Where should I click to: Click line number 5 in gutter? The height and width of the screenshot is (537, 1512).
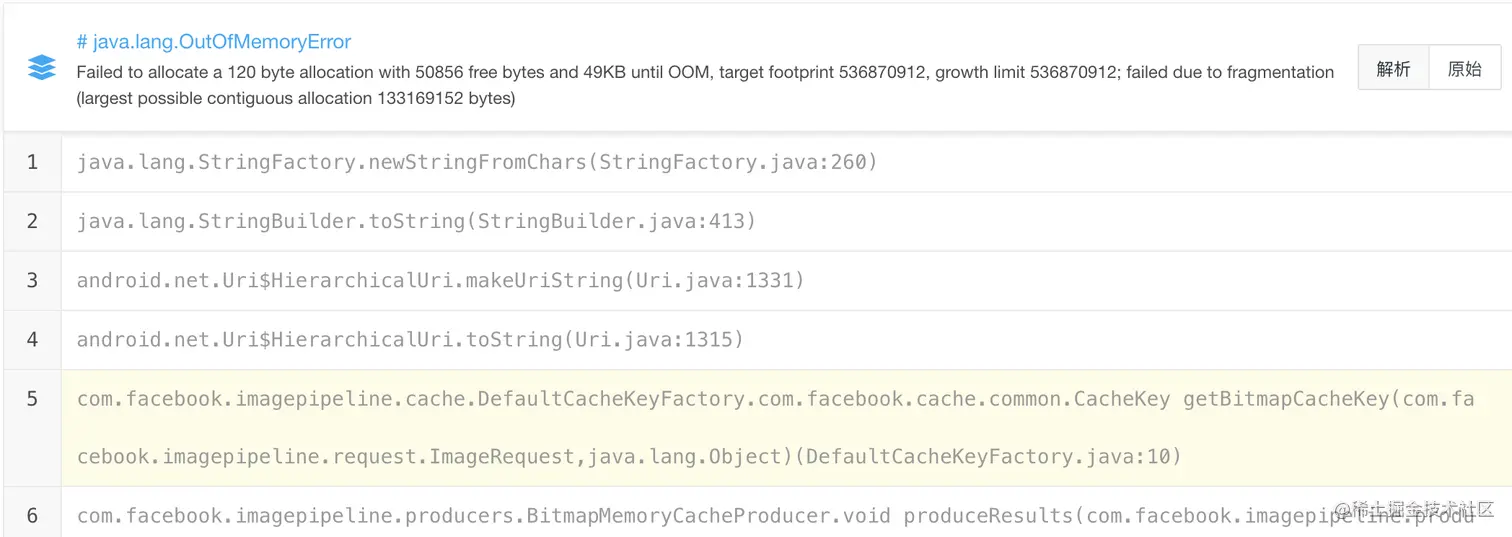[32, 399]
